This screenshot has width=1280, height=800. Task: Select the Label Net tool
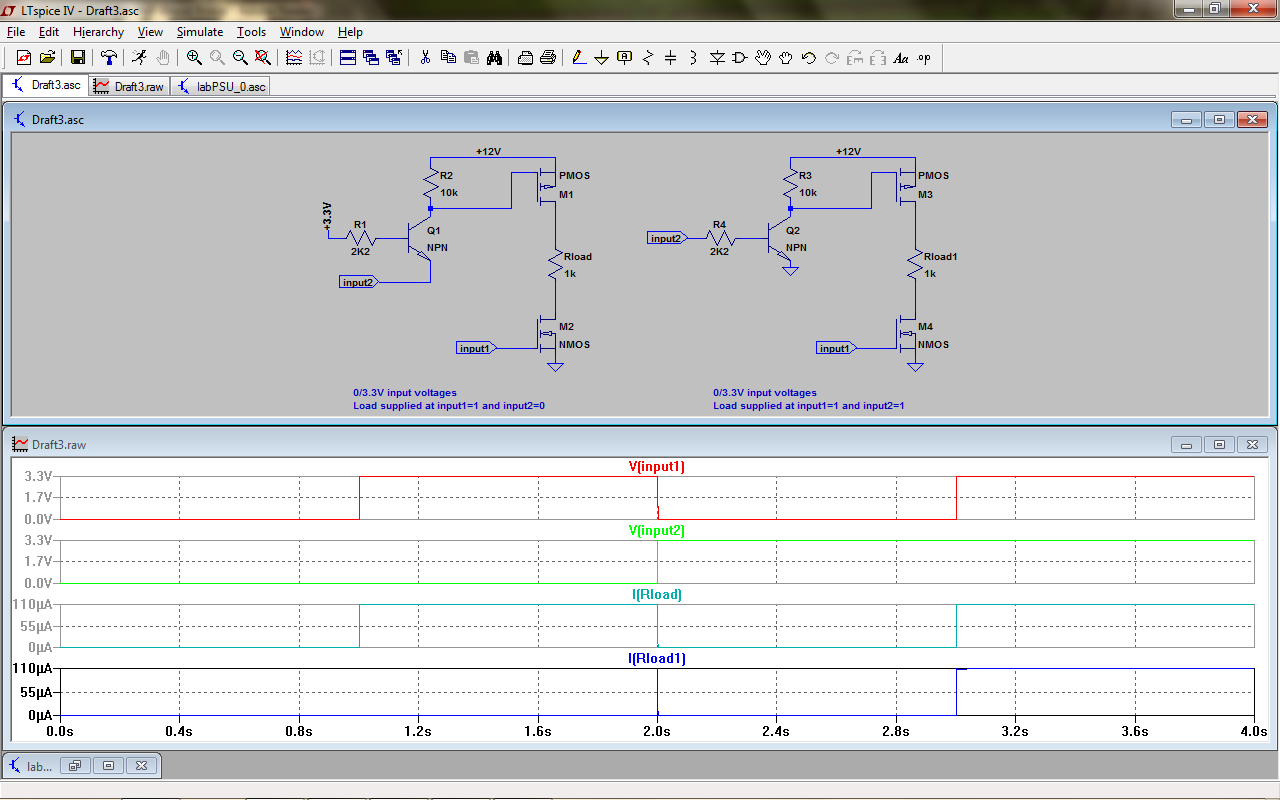[x=625, y=58]
